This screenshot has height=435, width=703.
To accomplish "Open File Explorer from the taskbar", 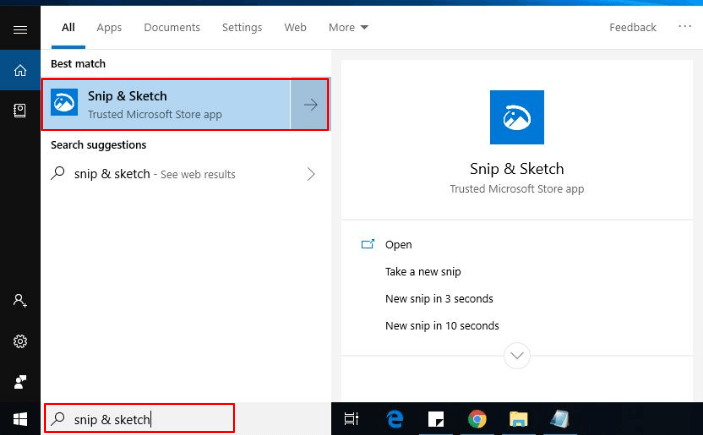I will (x=517, y=419).
